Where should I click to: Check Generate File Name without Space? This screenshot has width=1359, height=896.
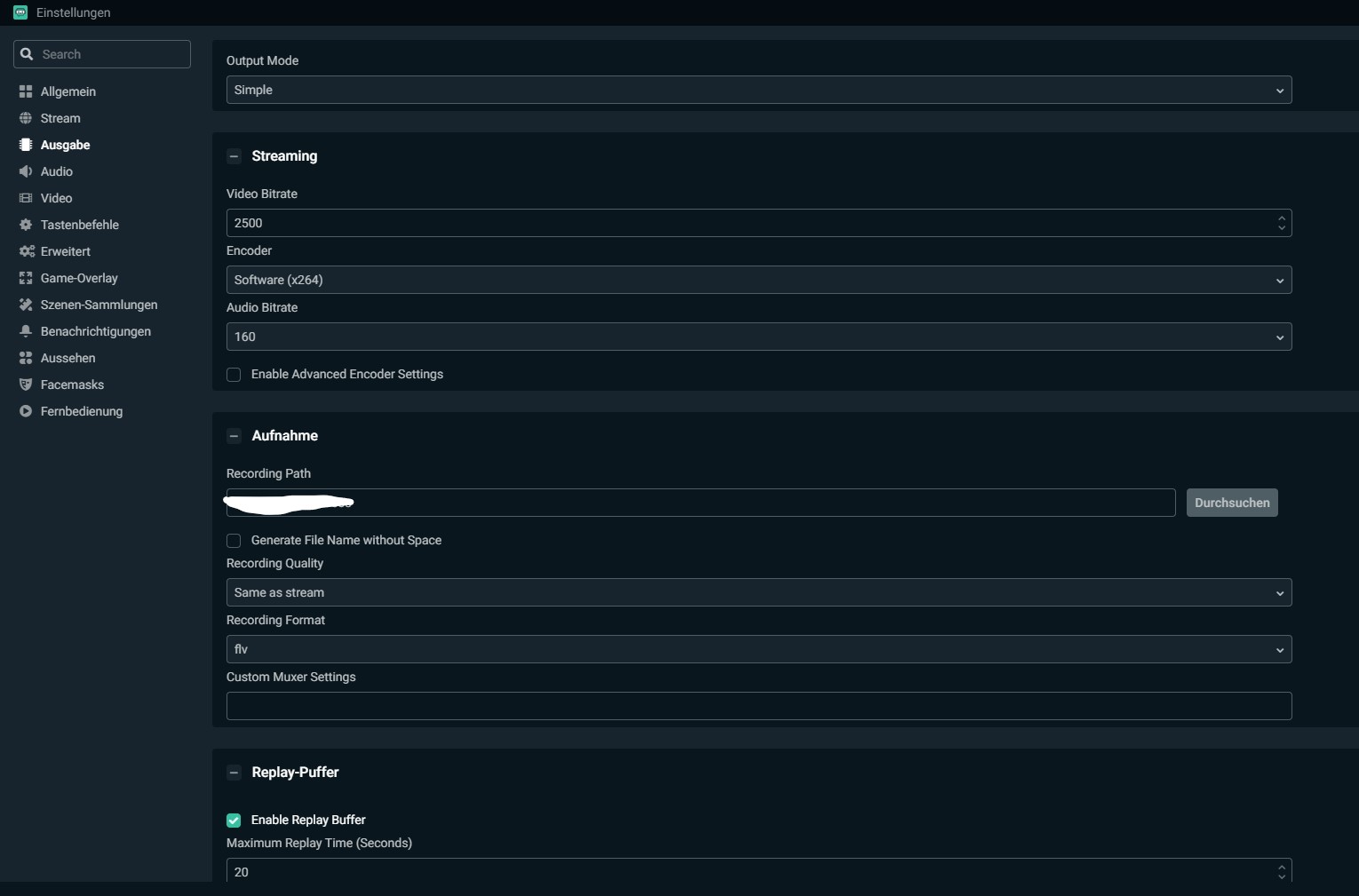(x=234, y=541)
